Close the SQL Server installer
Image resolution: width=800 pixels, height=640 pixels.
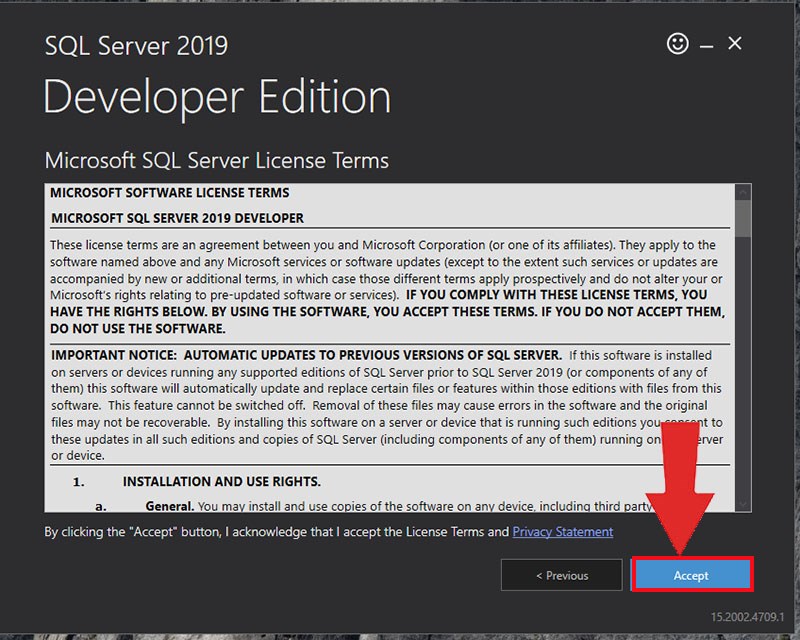tap(735, 44)
